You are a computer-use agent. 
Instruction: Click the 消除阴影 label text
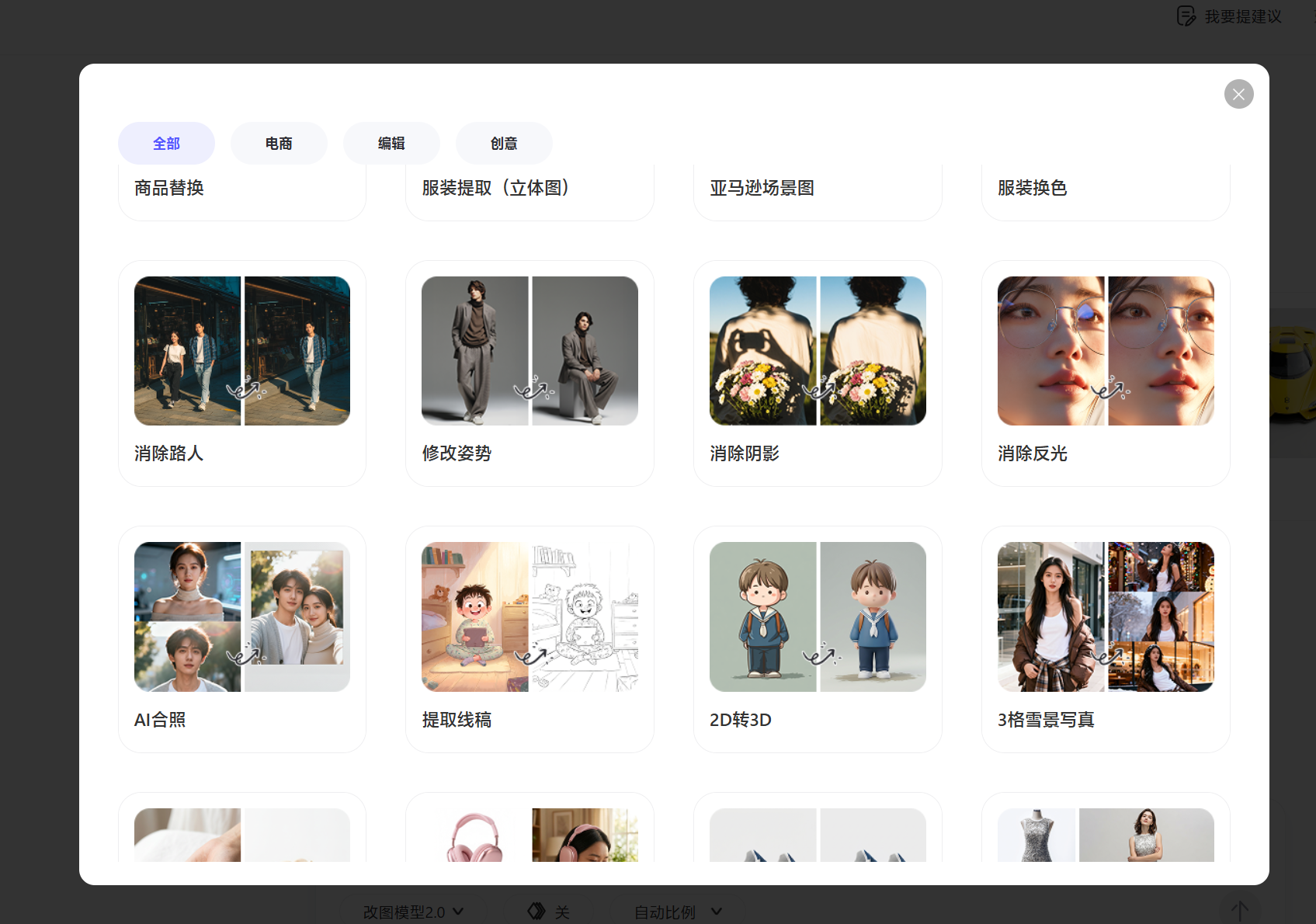point(745,453)
